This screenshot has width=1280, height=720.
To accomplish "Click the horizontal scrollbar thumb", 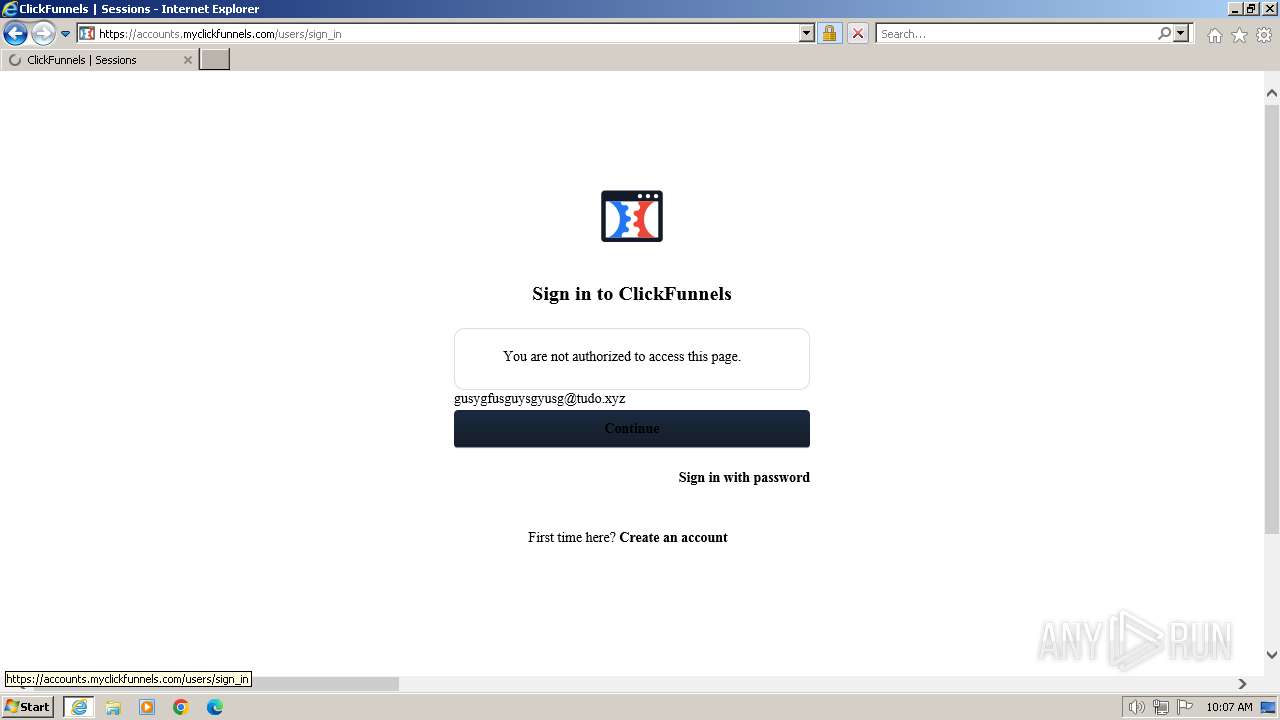I will click(x=216, y=684).
